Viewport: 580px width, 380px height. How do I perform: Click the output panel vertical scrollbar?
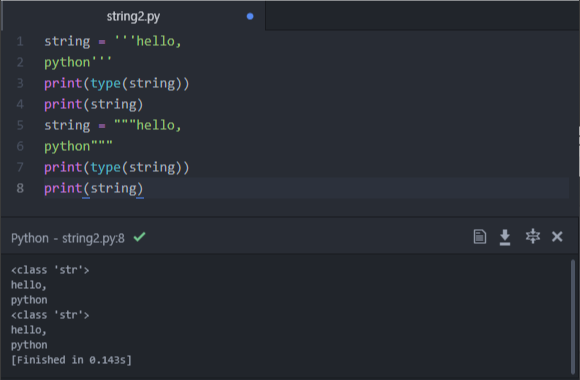[573, 317]
